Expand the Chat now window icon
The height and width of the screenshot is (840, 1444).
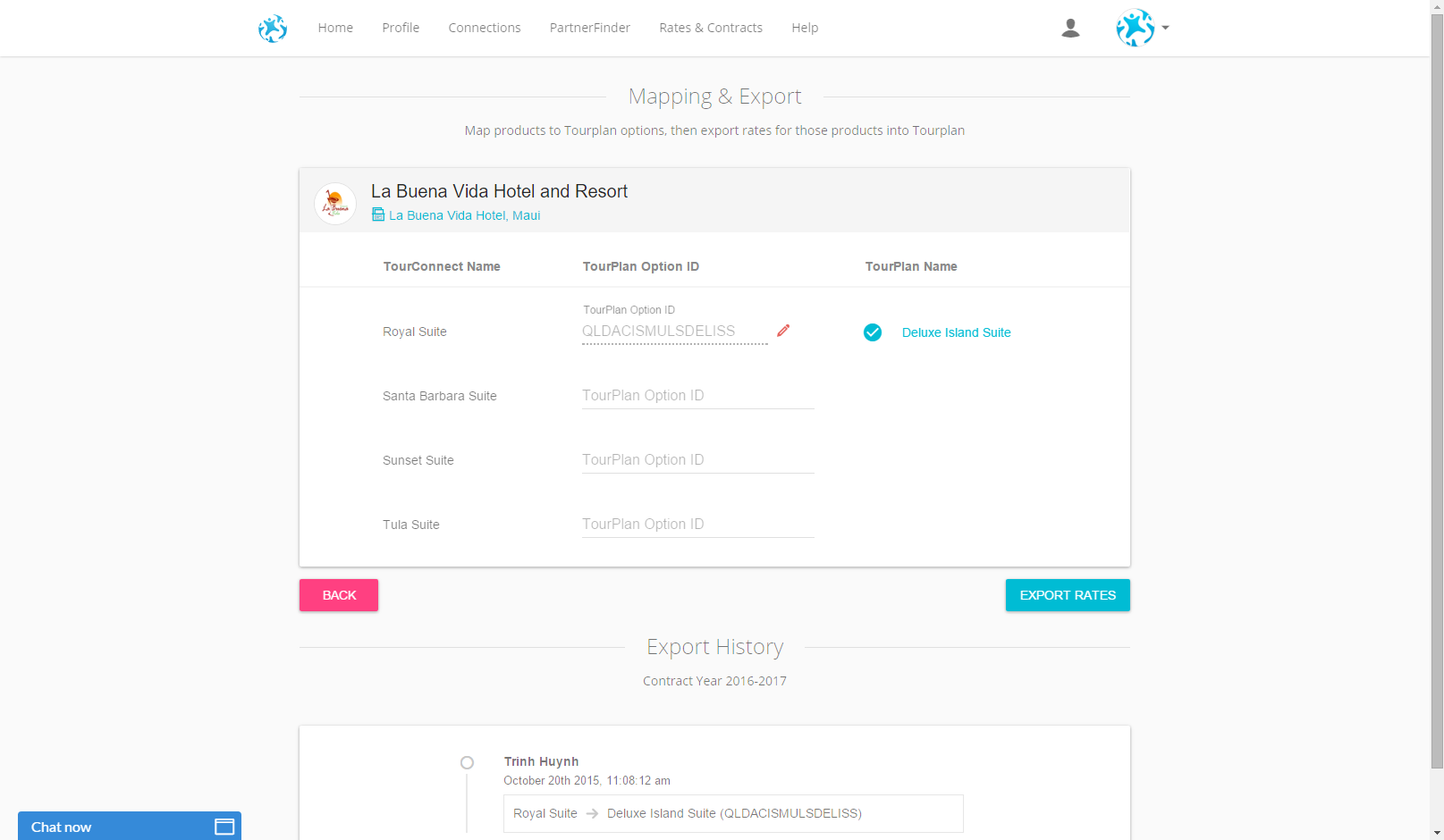point(224,827)
